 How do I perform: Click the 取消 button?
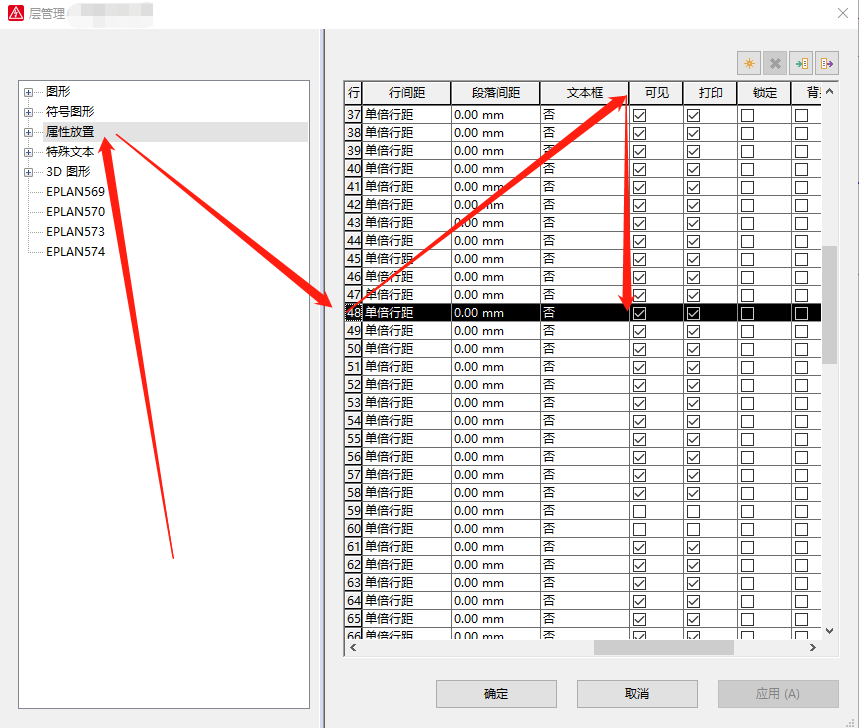637,694
